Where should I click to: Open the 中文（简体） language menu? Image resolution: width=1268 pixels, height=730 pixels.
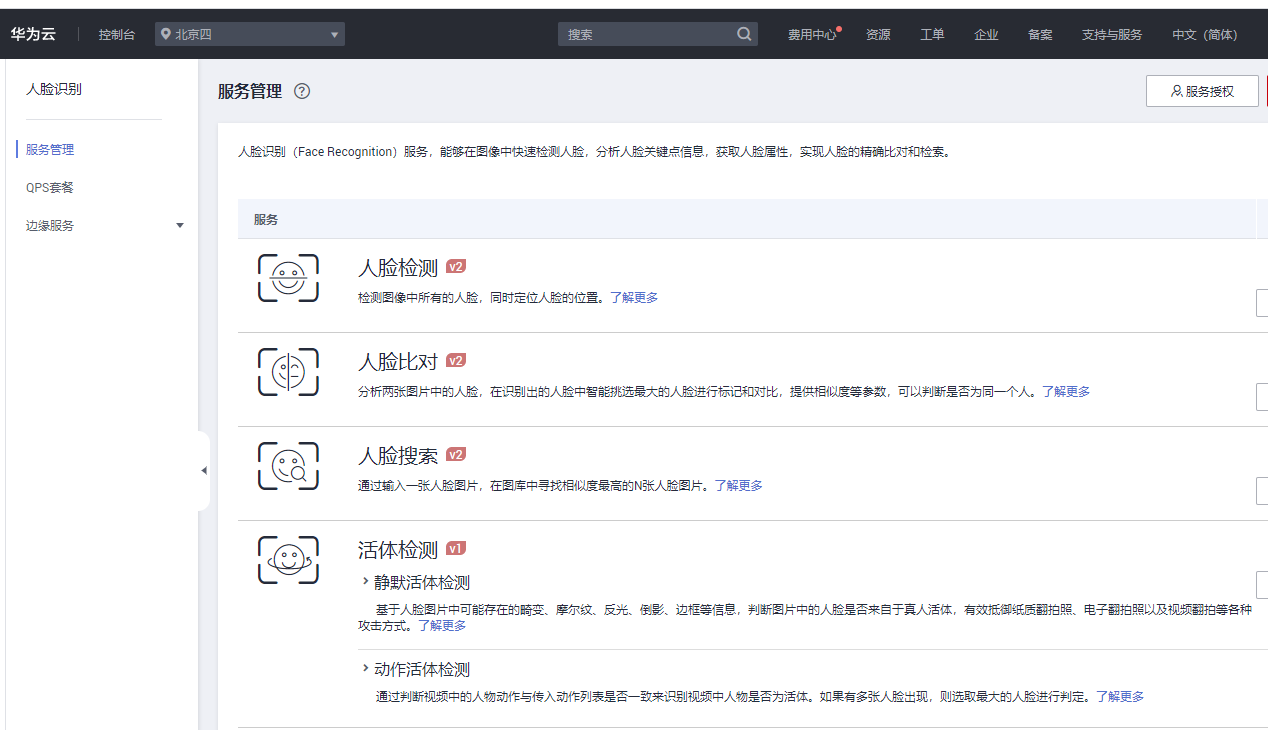1204,34
